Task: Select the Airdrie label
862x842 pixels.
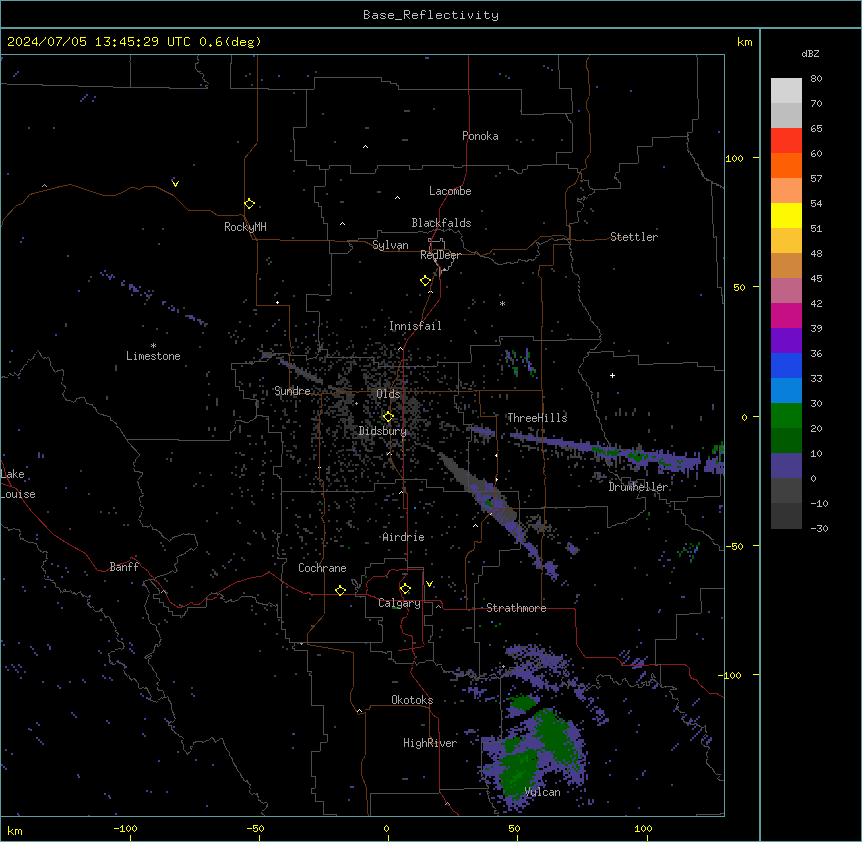Action: click(403, 537)
